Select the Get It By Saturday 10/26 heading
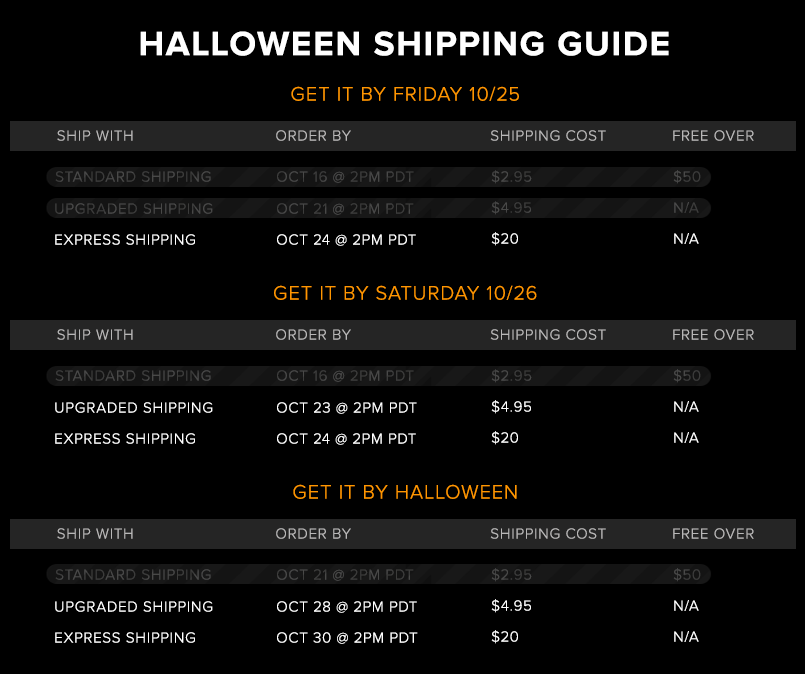Viewport: 805px width, 674px height. [x=405, y=293]
